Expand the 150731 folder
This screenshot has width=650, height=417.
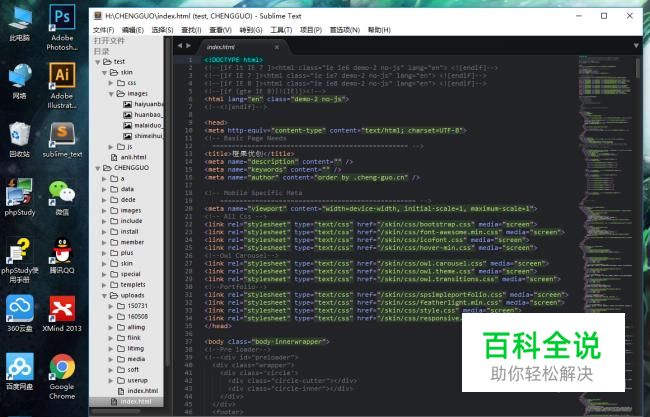111,306
